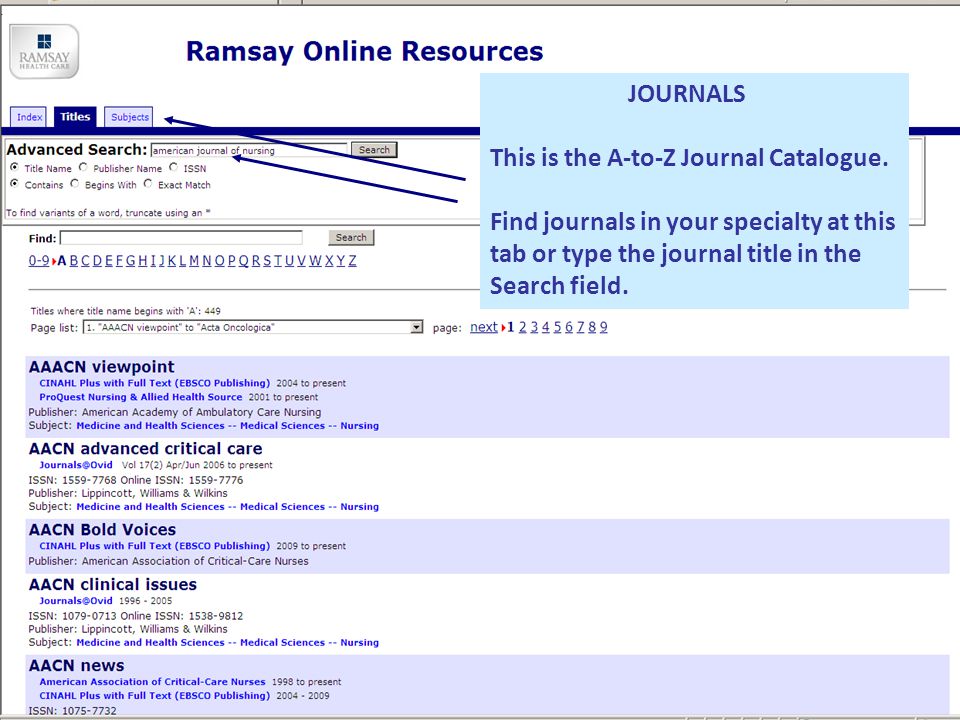
Task: Select the Title Name radio button
Action: [x=14, y=167]
